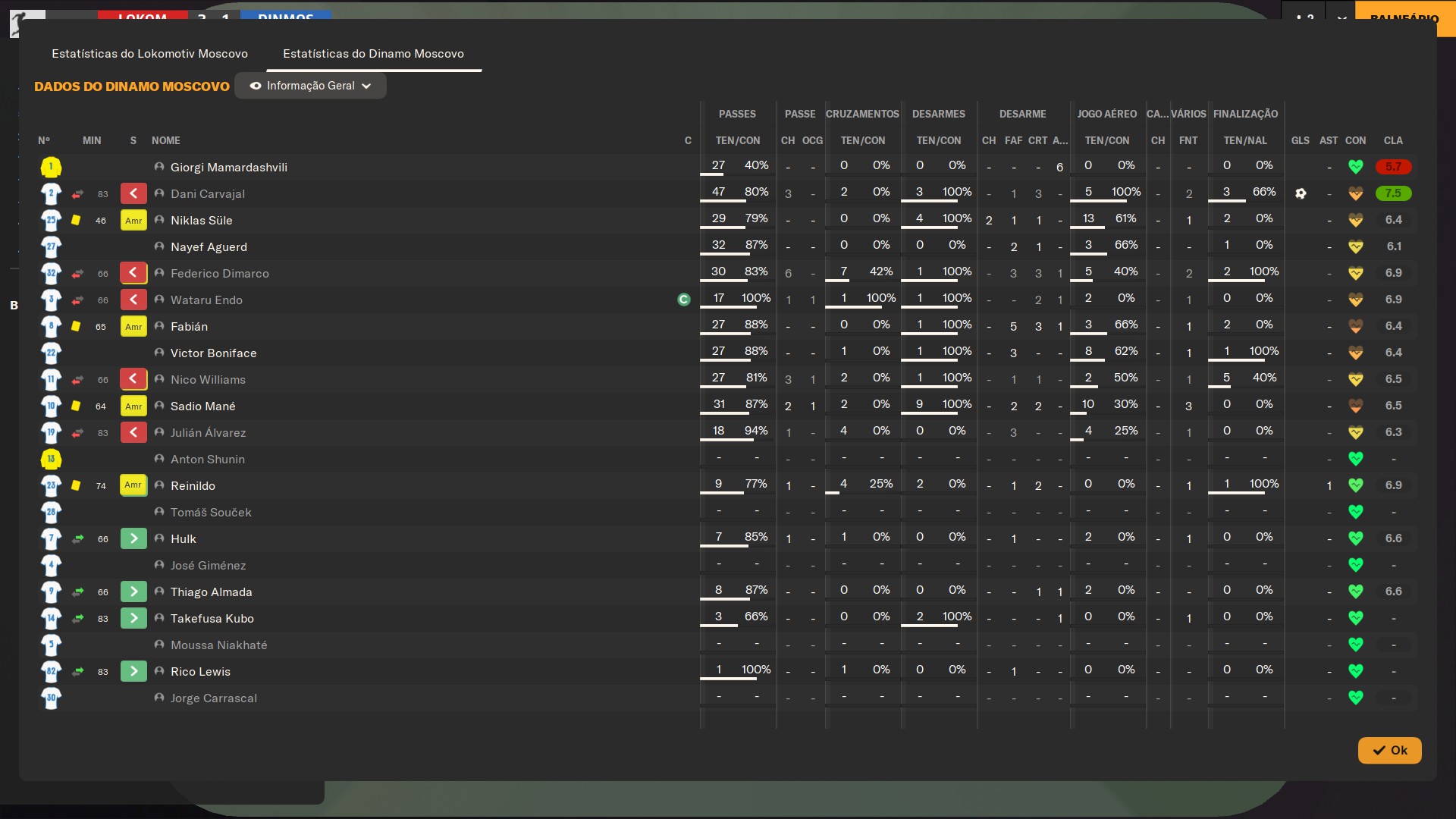Image resolution: width=1456 pixels, height=819 pixels.
Task: Click Niklas Süle's 13 61% aerial cell
Action: (1107, 220)
